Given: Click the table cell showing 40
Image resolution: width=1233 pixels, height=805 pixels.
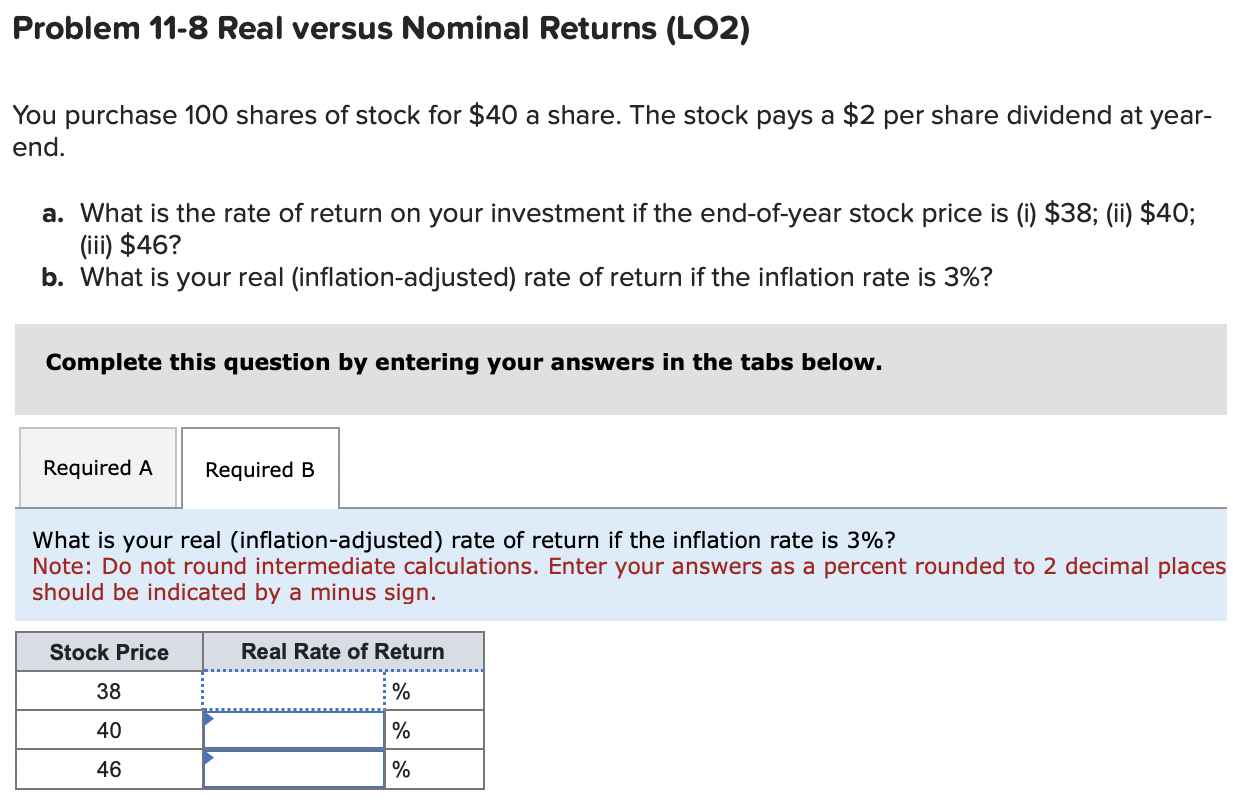Looking at the screenshot, I should pyautogui.click(x=108, y=729).
